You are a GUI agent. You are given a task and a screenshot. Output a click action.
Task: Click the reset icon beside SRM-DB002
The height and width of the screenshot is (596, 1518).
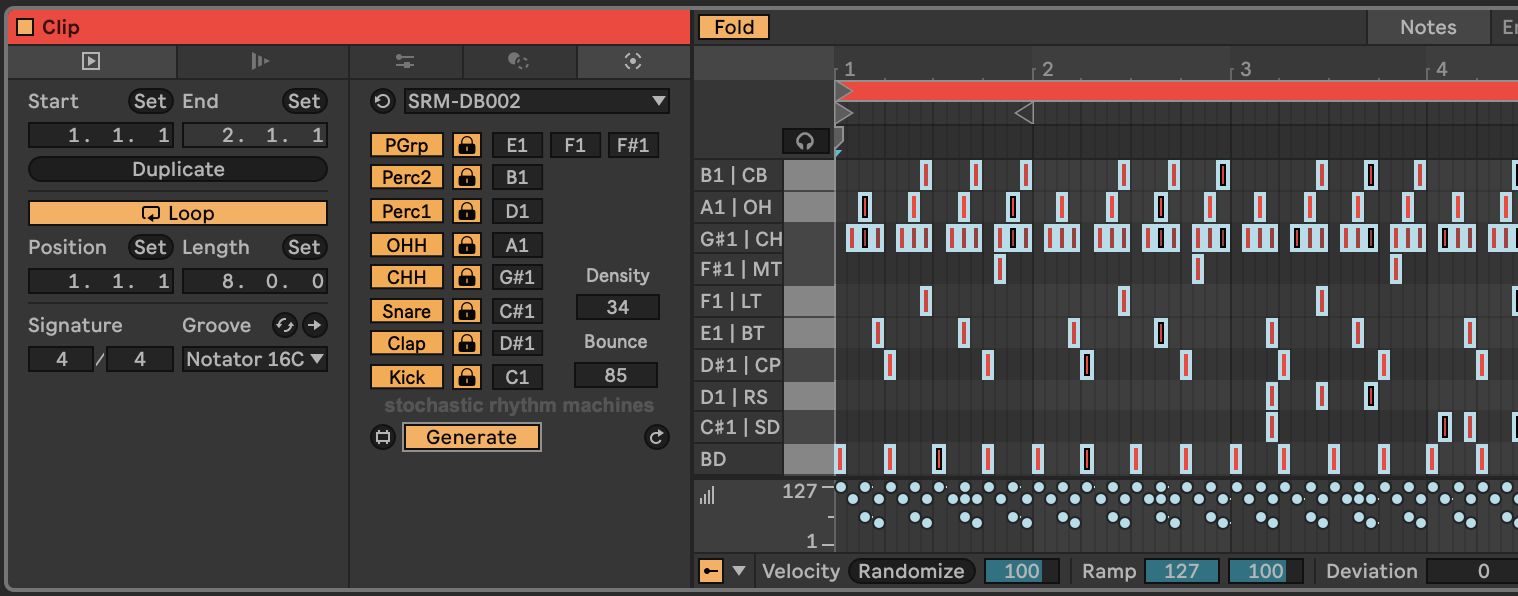383,101
